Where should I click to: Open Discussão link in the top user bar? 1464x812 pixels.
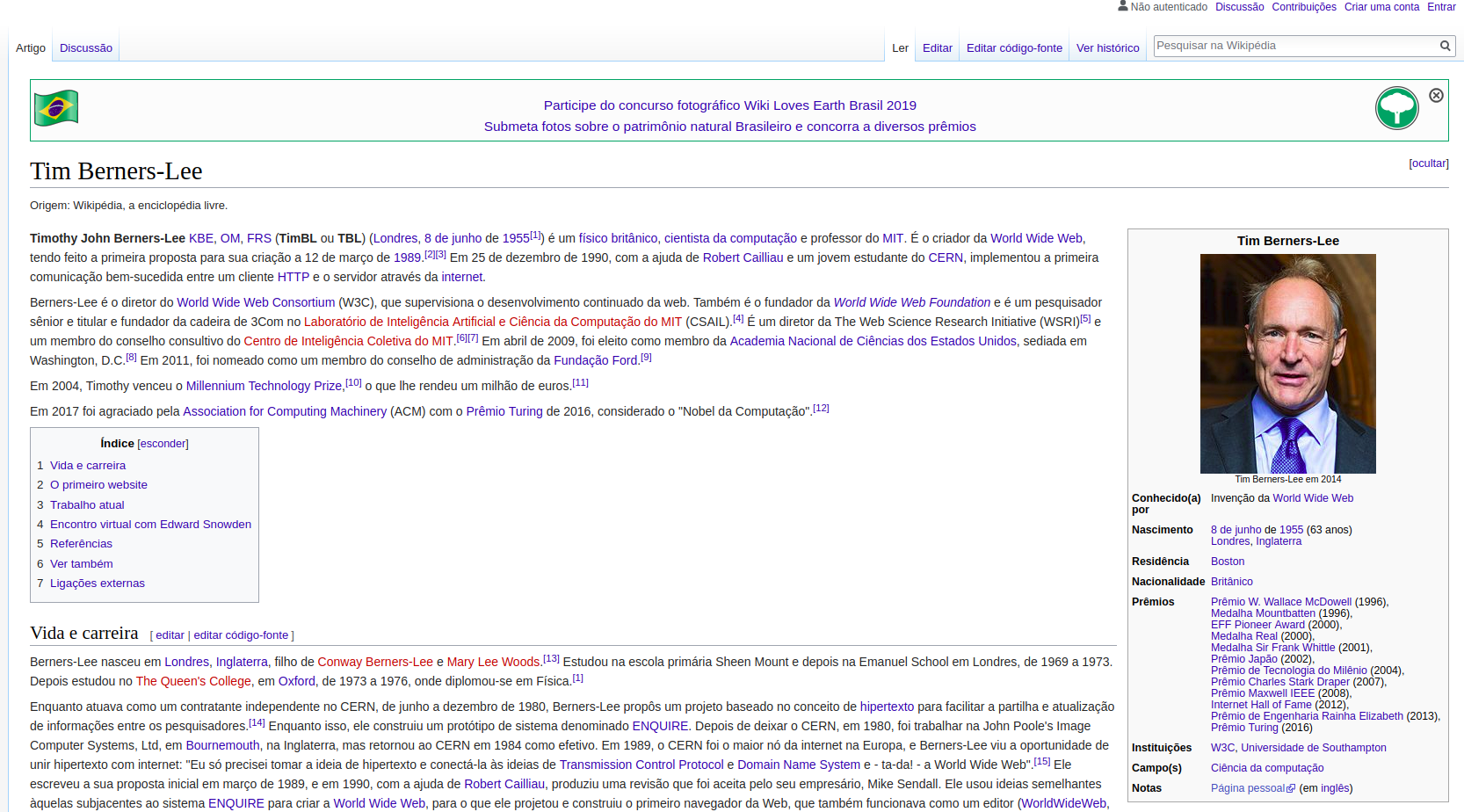click(1239, 7)
